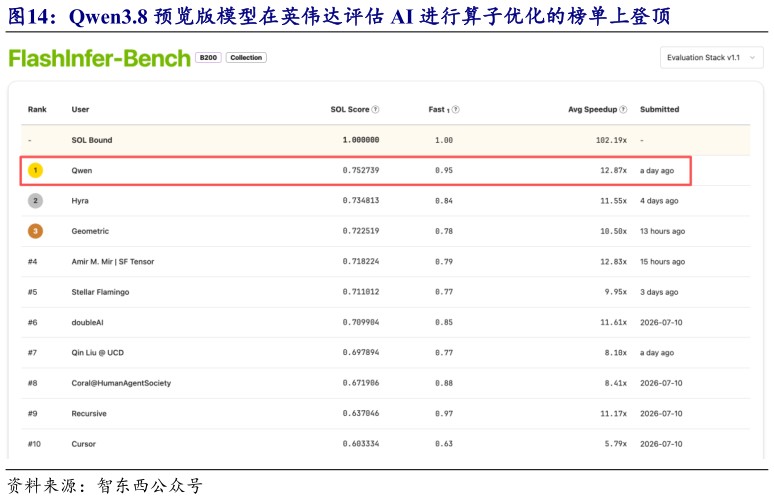Click the Submitted column header

[659, 110]
